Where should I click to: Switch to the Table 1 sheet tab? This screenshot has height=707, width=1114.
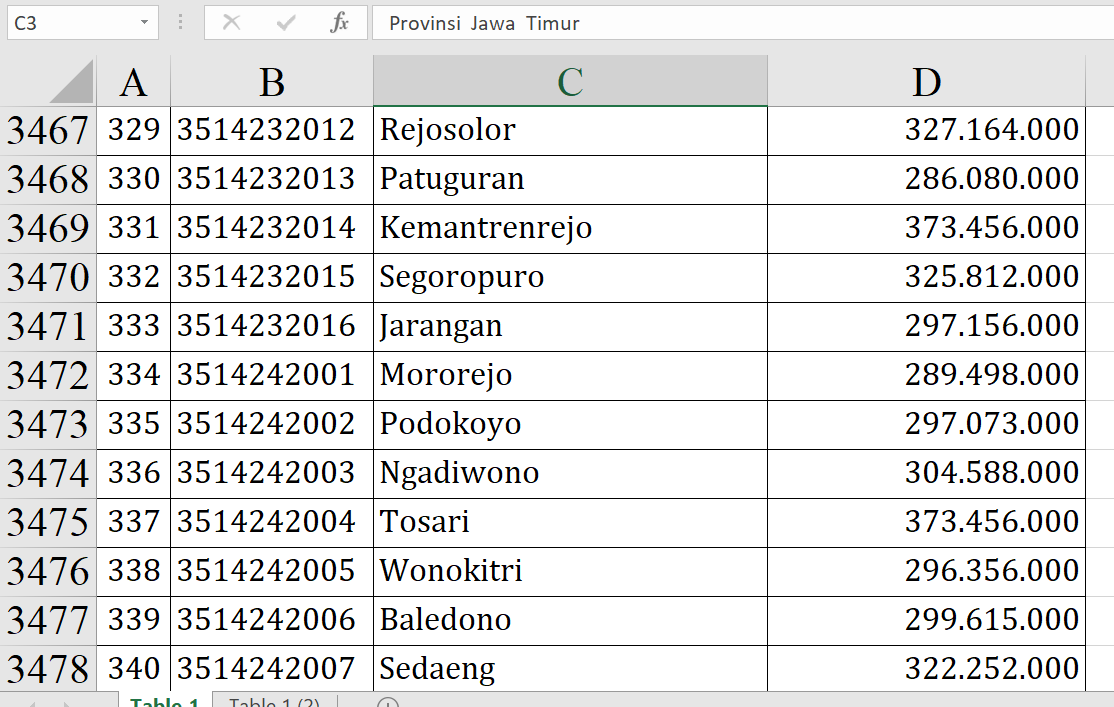pos(165,702)
